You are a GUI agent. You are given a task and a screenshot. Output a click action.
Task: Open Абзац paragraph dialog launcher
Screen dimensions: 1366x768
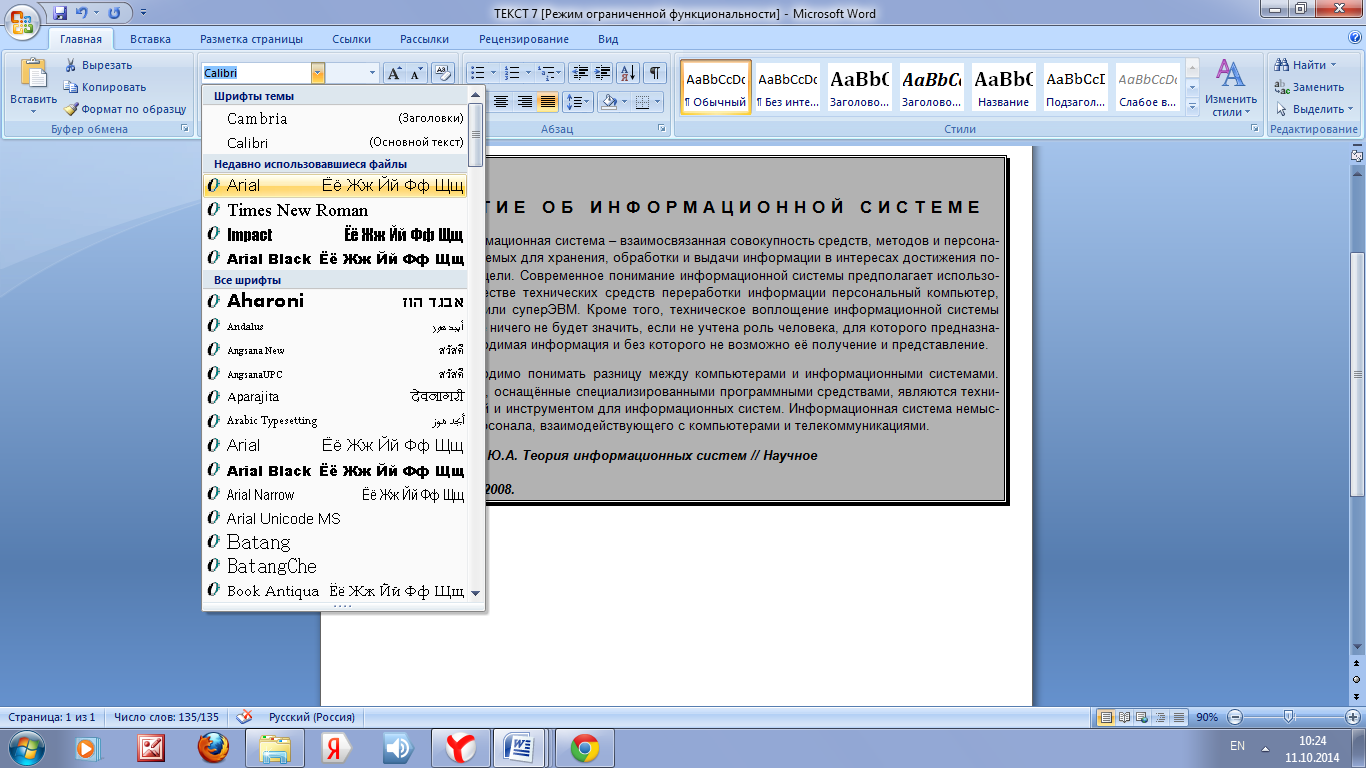point(662,129)
